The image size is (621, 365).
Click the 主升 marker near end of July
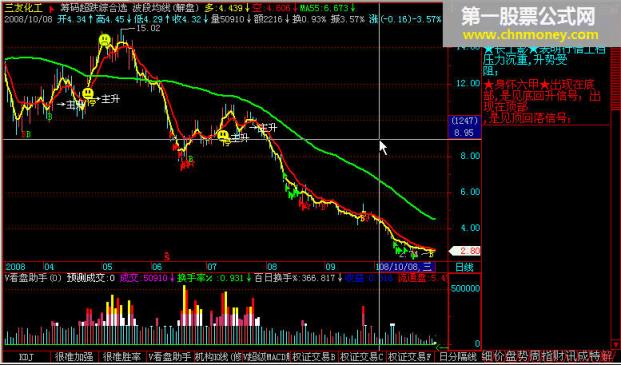267,127
